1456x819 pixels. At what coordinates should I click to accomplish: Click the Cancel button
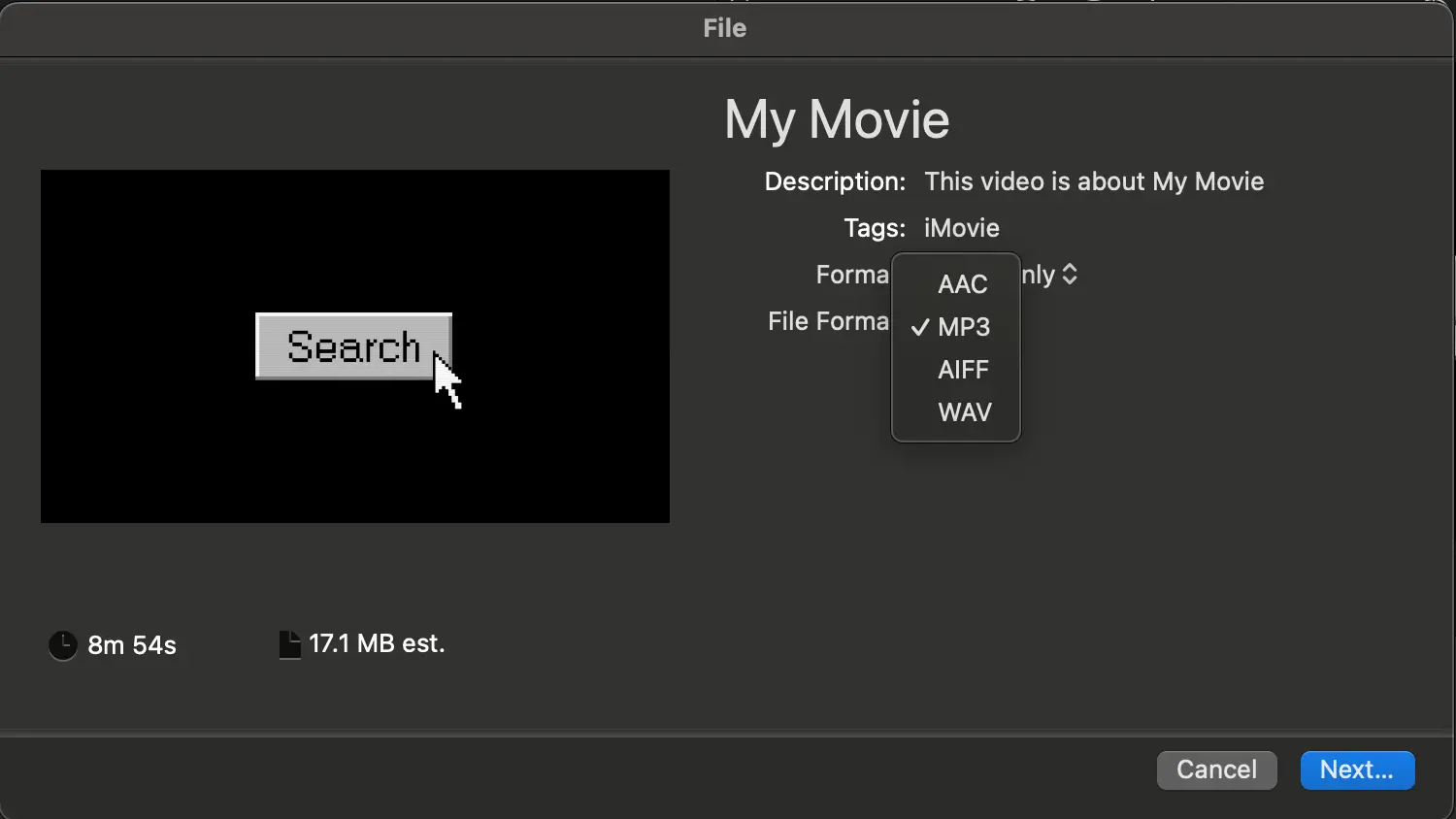click(x=1216, y=770)
